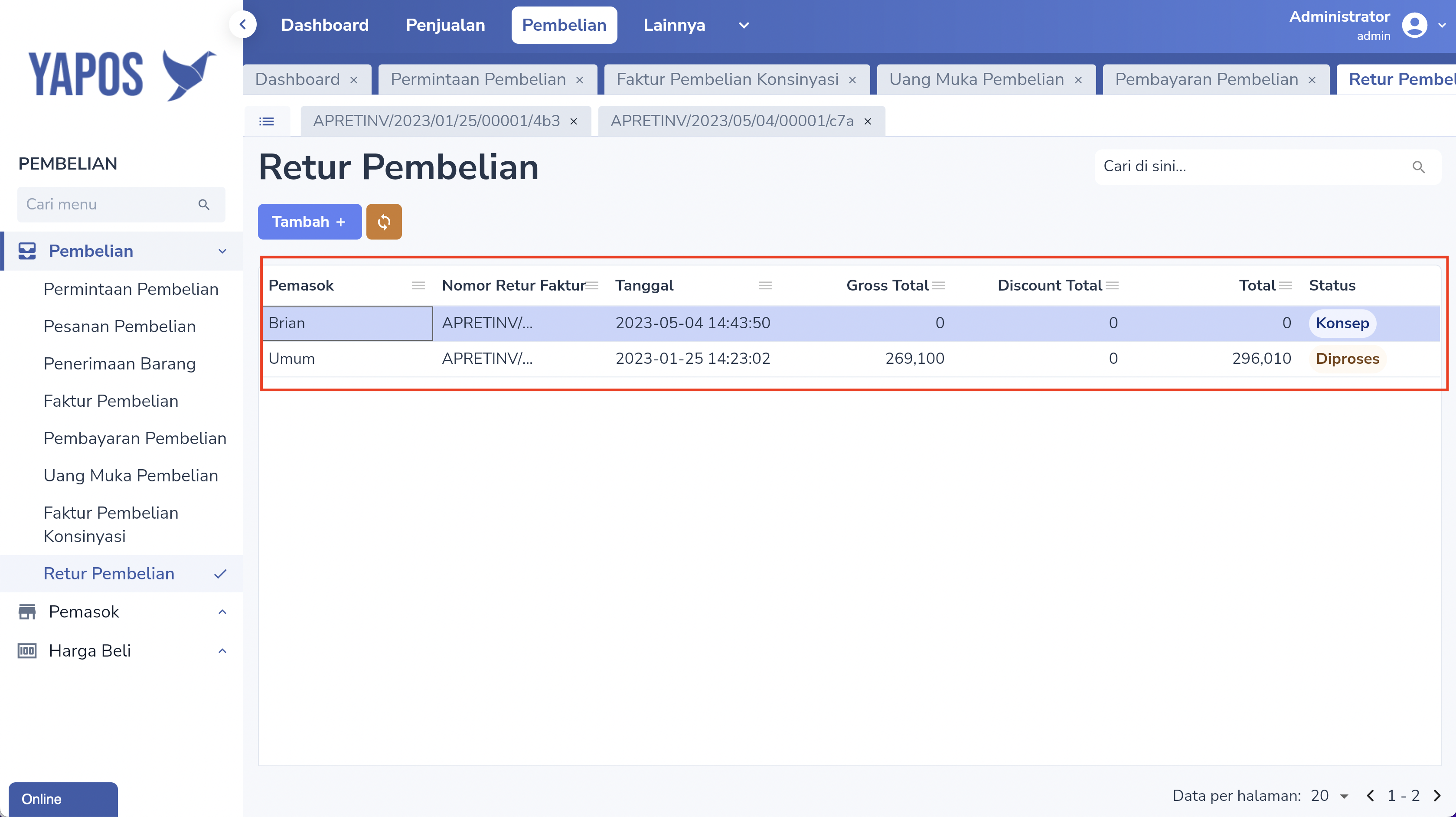Viewport: 1456px width, 817px height.
Task: Close the Uang Muka Pembelian tab
Action: 1078,80
